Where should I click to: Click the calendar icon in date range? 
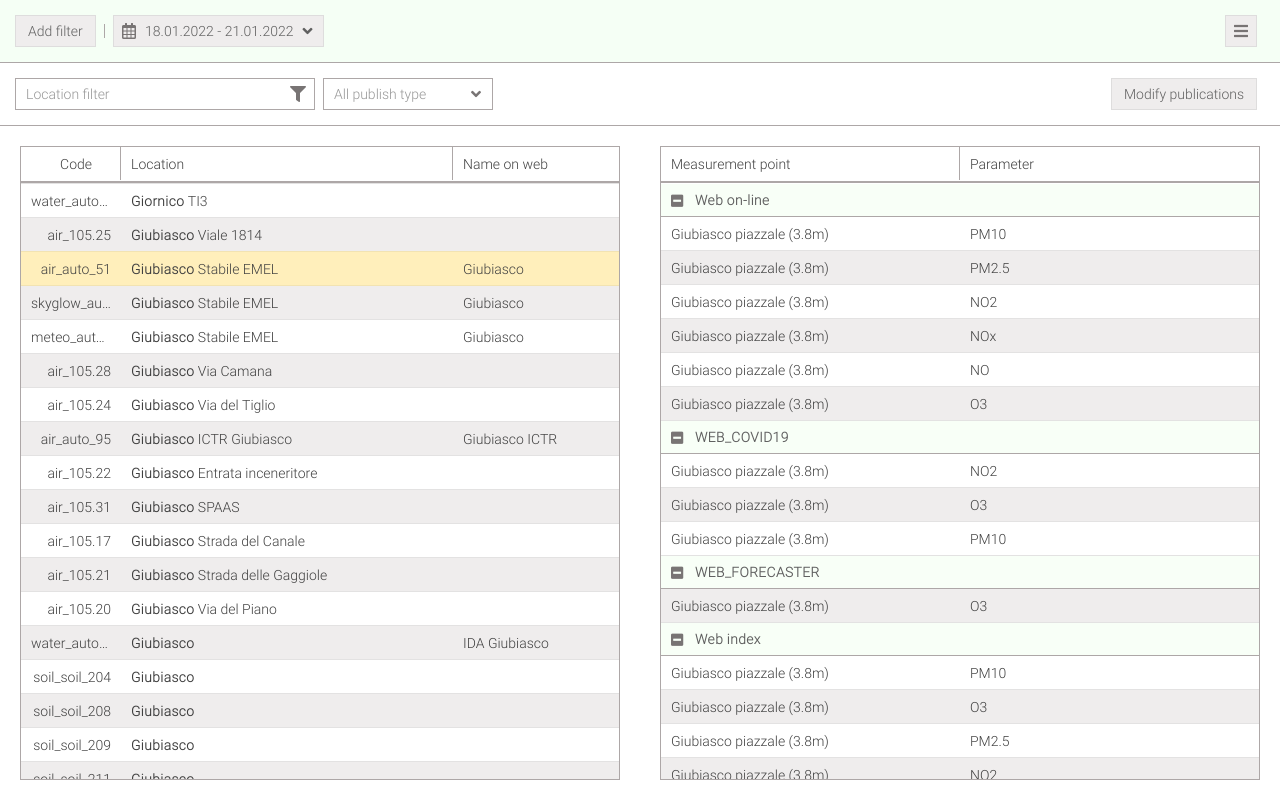(129, 31)
